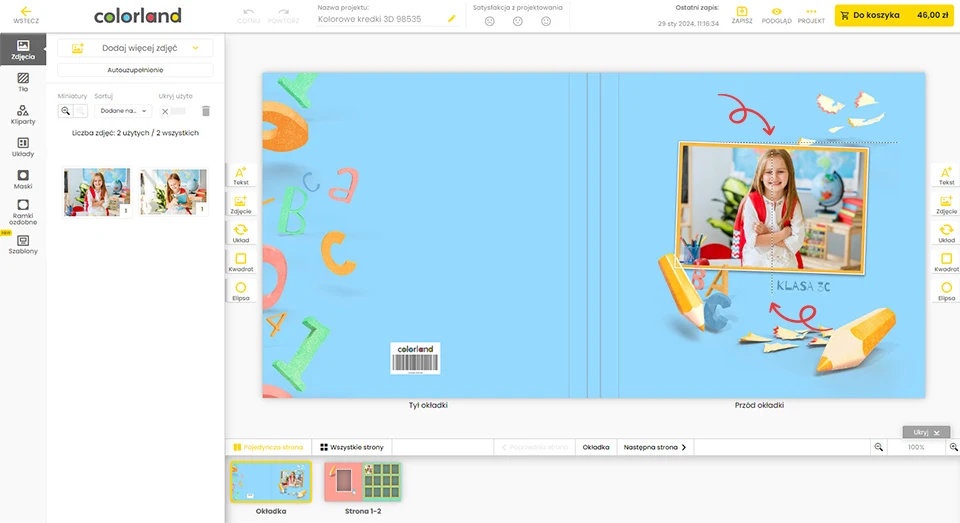Open the Ramki ozdobne panel
This screenshot has width=960, height=523.
[x=23, y=212]
